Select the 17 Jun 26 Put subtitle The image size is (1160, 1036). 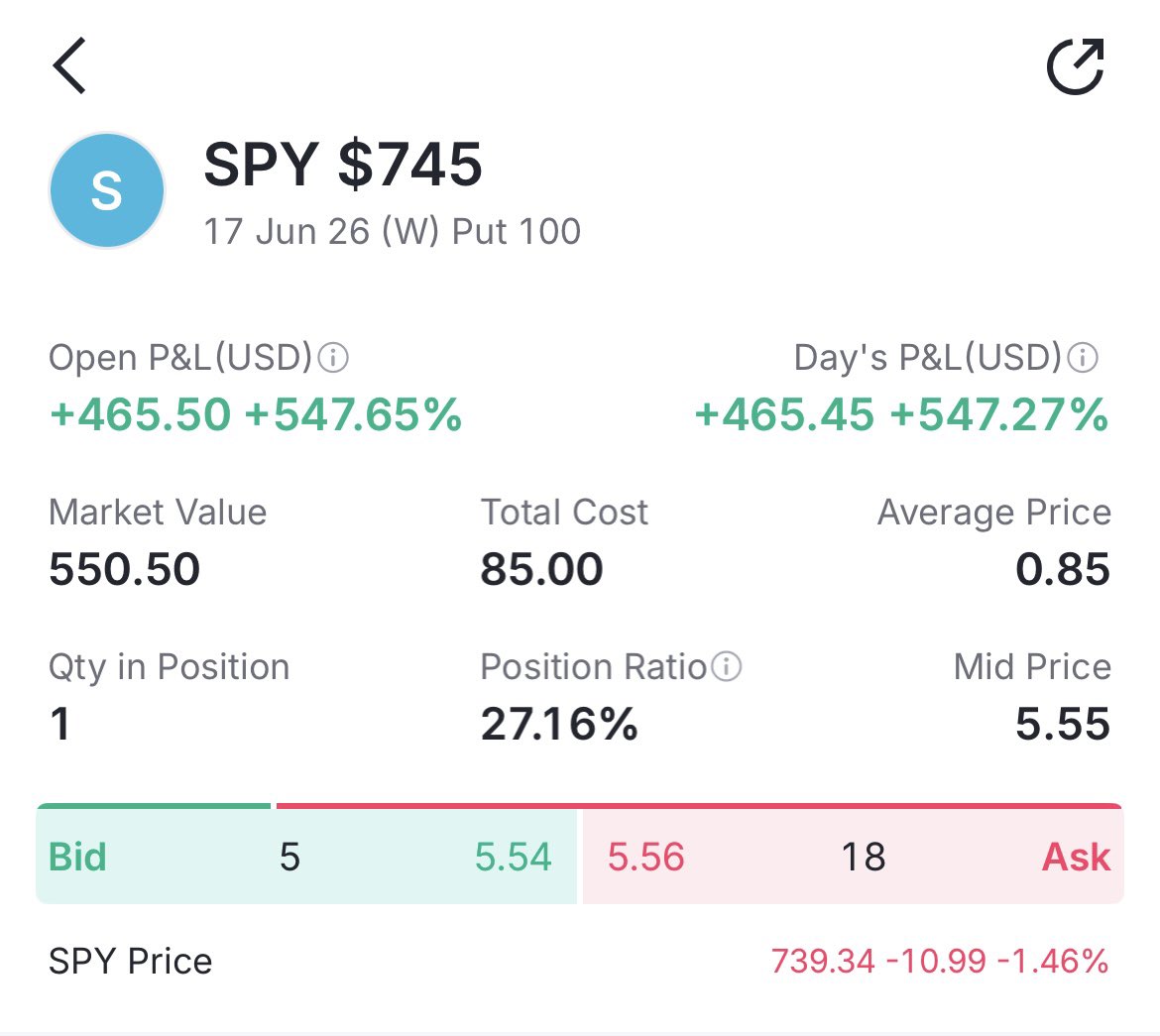coord(392,232)
